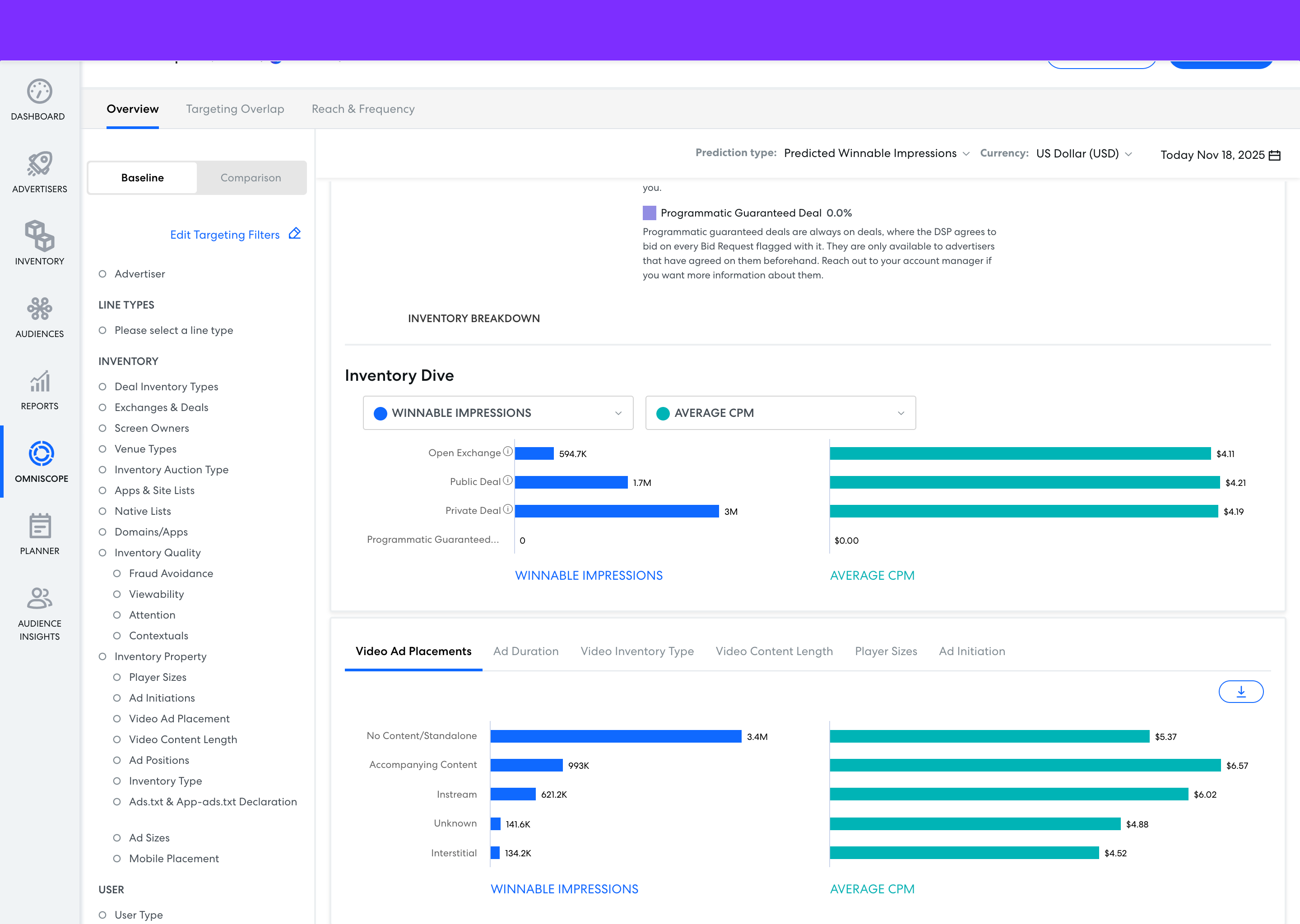Viewport: 1300px width, 924px height.
Task: Select the Comparison toggle option
Action: [x=251, y=178]
